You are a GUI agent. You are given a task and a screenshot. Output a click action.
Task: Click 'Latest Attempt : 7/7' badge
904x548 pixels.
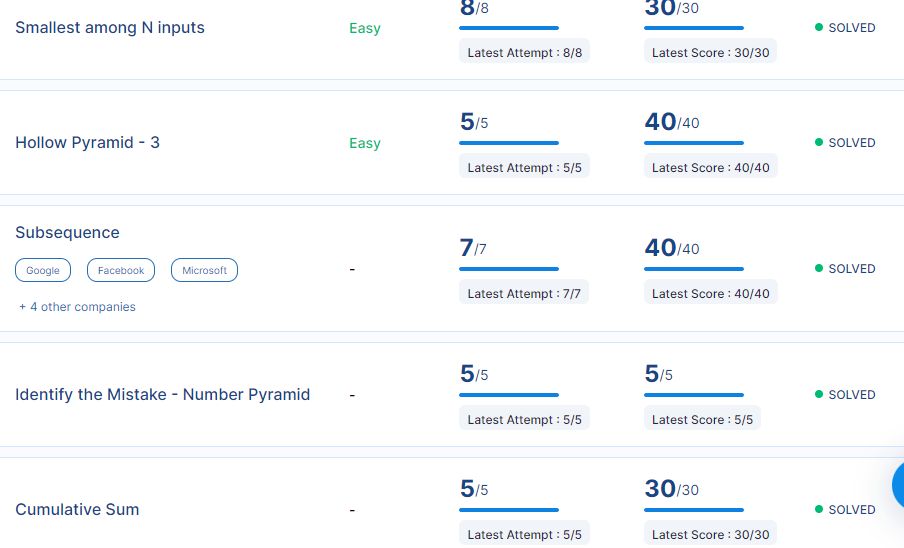tap(524, 293)
